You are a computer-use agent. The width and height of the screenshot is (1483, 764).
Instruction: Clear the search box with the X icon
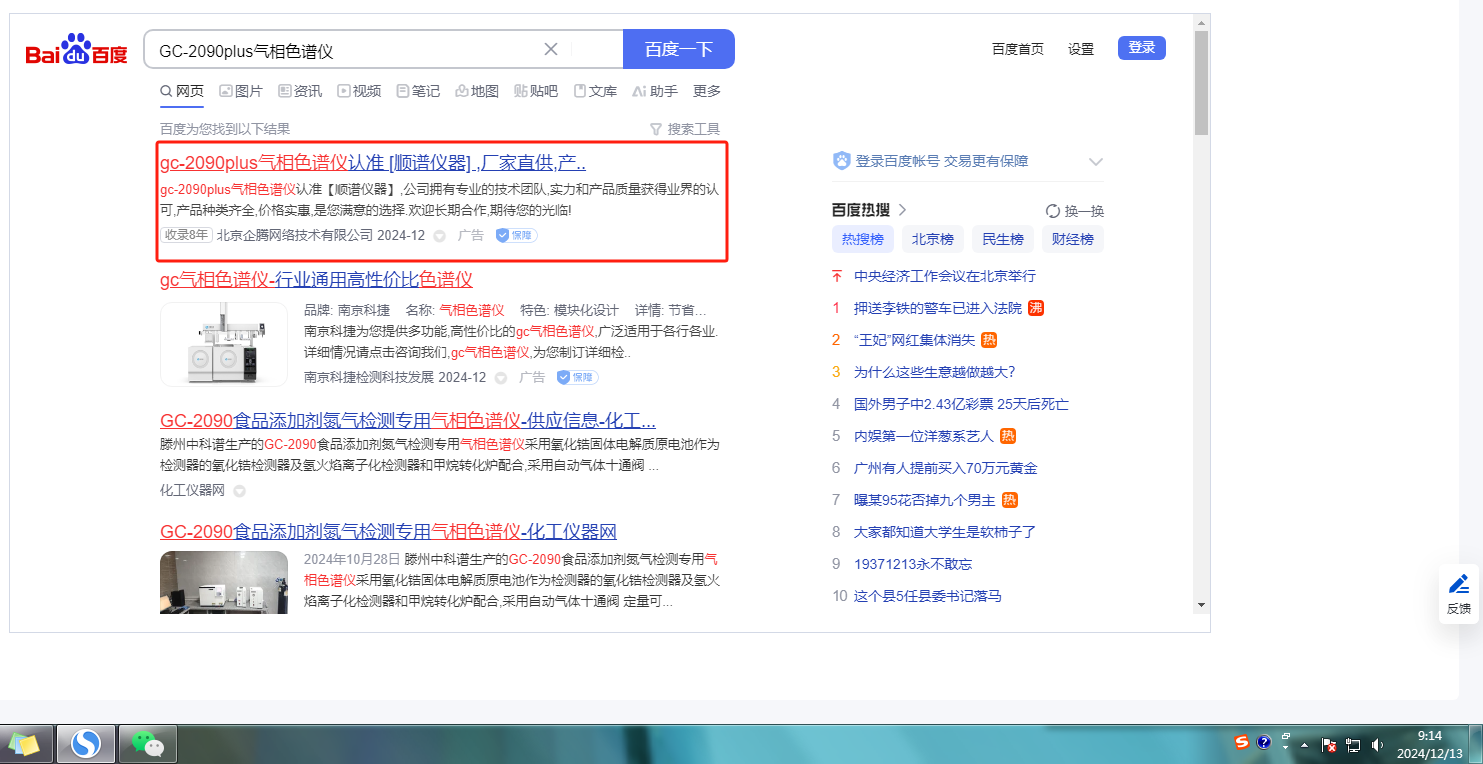point(551,49)
